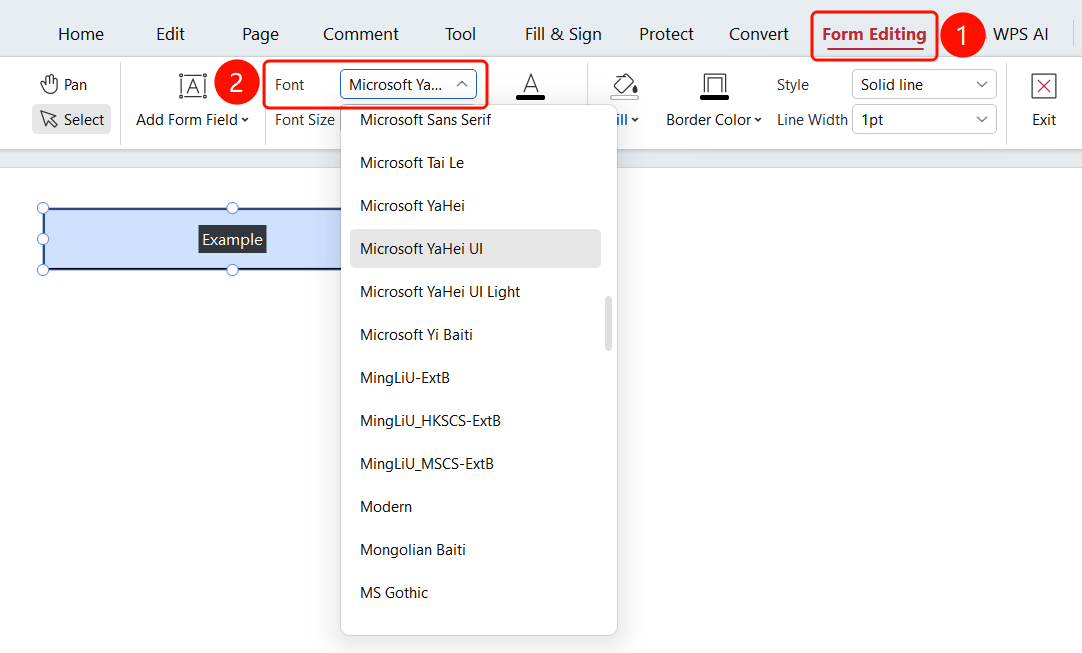The image size is (1082, 653).
Task: Select the Pan hand tool
Action: (x=63, y=84)
